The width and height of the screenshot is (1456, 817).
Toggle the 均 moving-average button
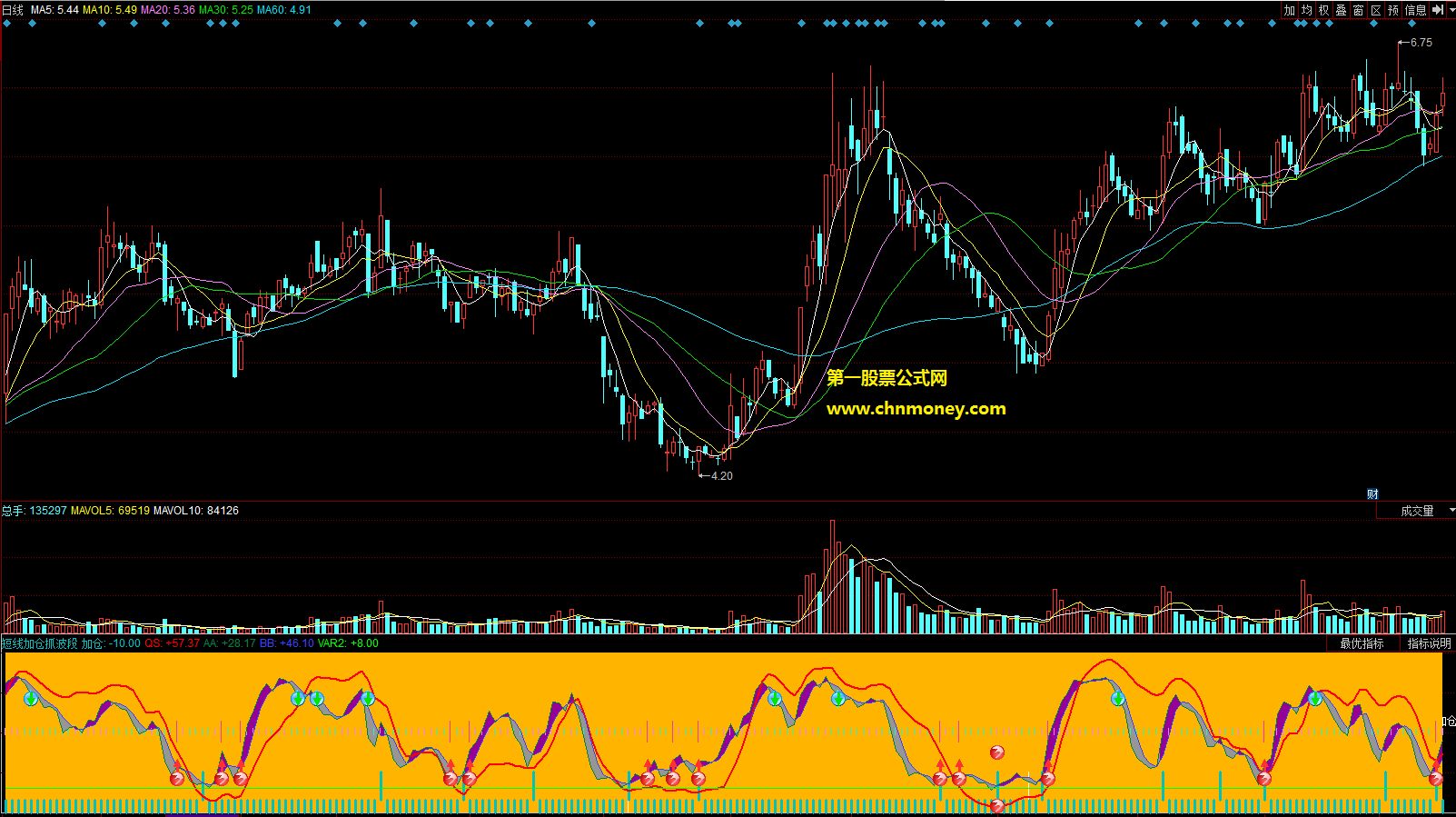(1307, 10)
